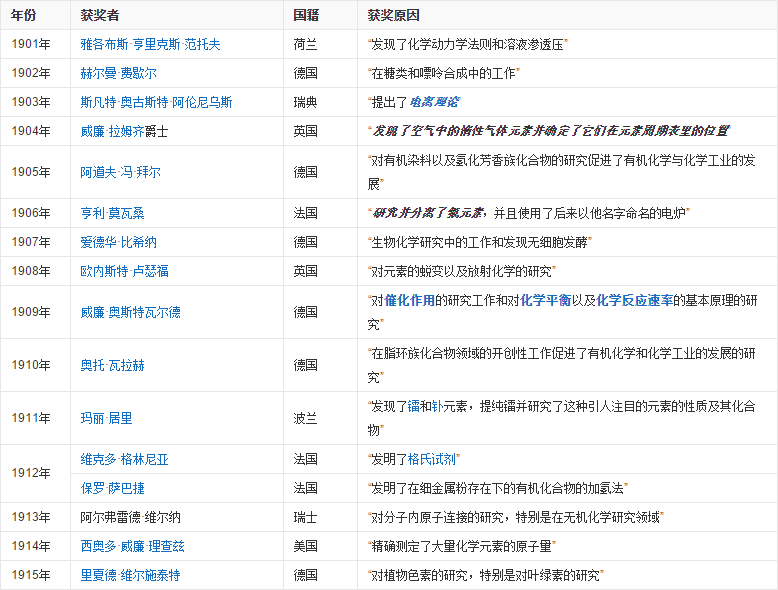Open 斯凡特·奥古斯特·阿伦尼乌斯 laureate page
Image resolution: width=778 pixels, height=590 pixels.
click(x=156, y=102)
